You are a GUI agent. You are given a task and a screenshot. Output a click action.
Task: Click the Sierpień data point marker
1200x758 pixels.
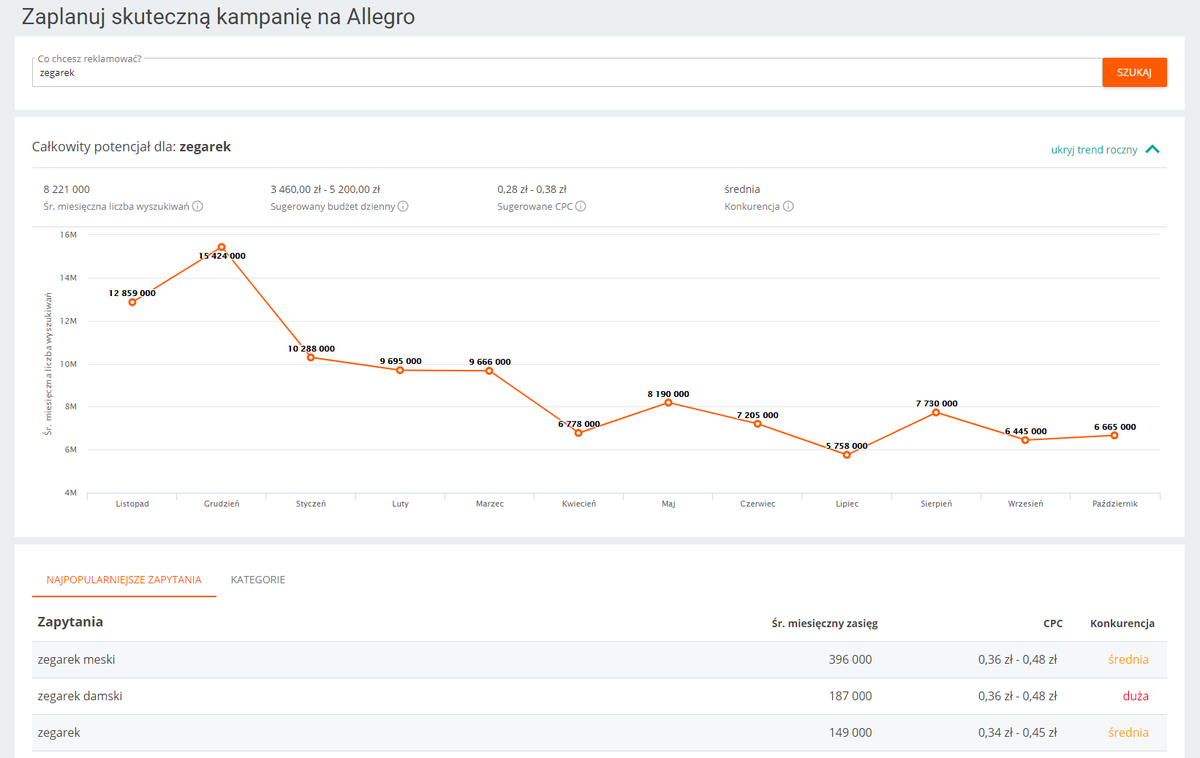(x=936, y=412)
